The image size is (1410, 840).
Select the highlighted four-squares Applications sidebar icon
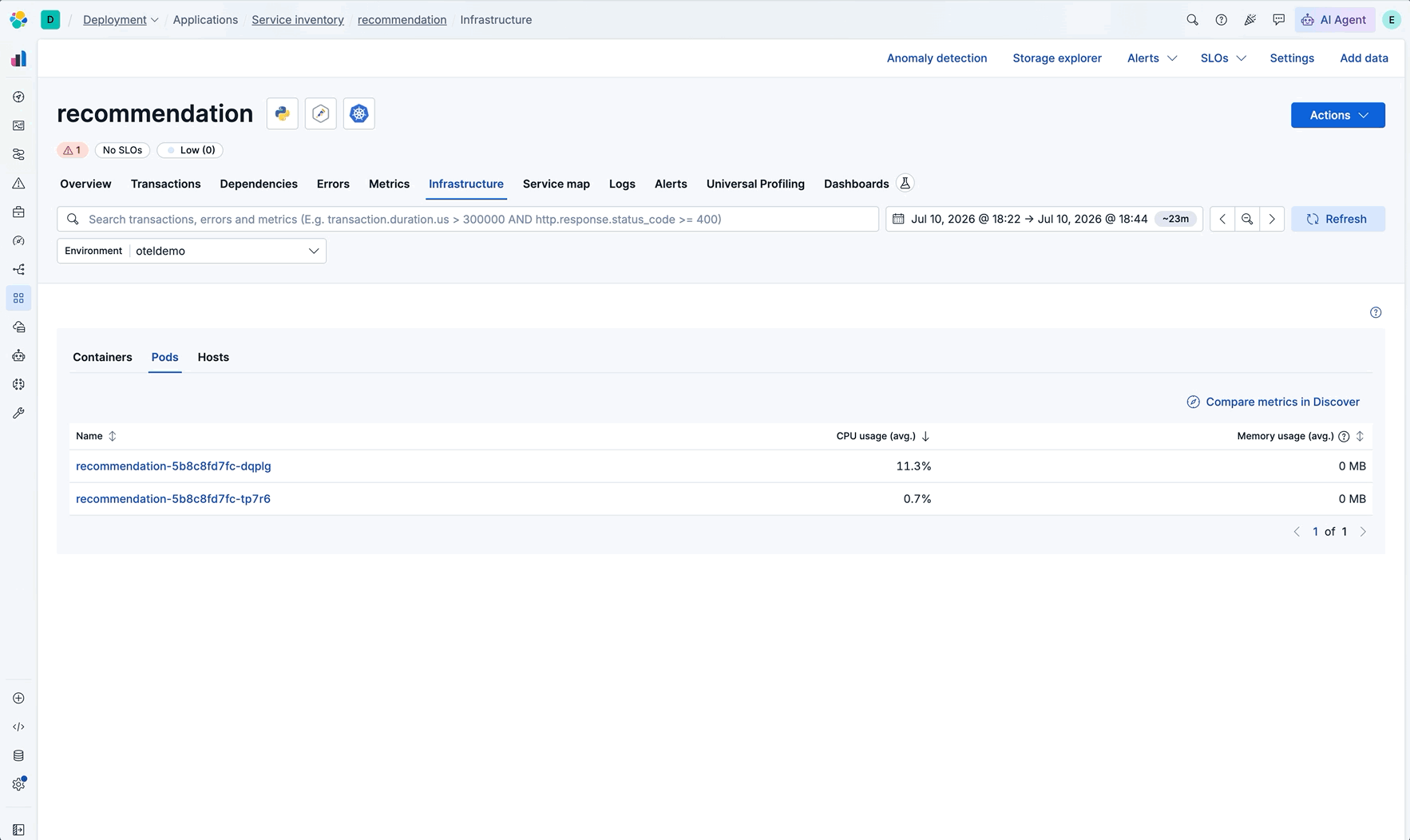pos(18,298)
